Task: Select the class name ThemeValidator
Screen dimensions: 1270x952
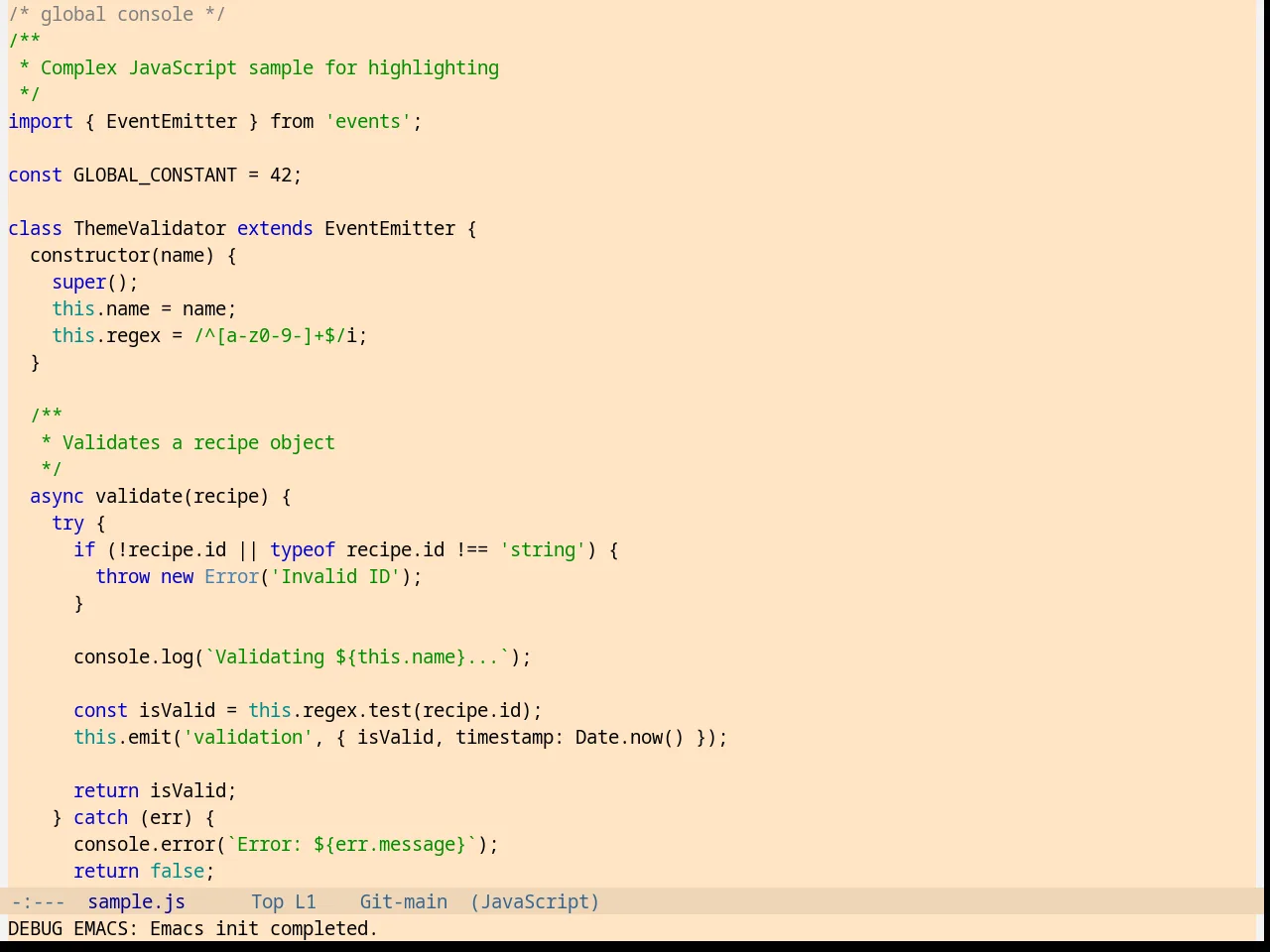Action: tap(150, 228)
